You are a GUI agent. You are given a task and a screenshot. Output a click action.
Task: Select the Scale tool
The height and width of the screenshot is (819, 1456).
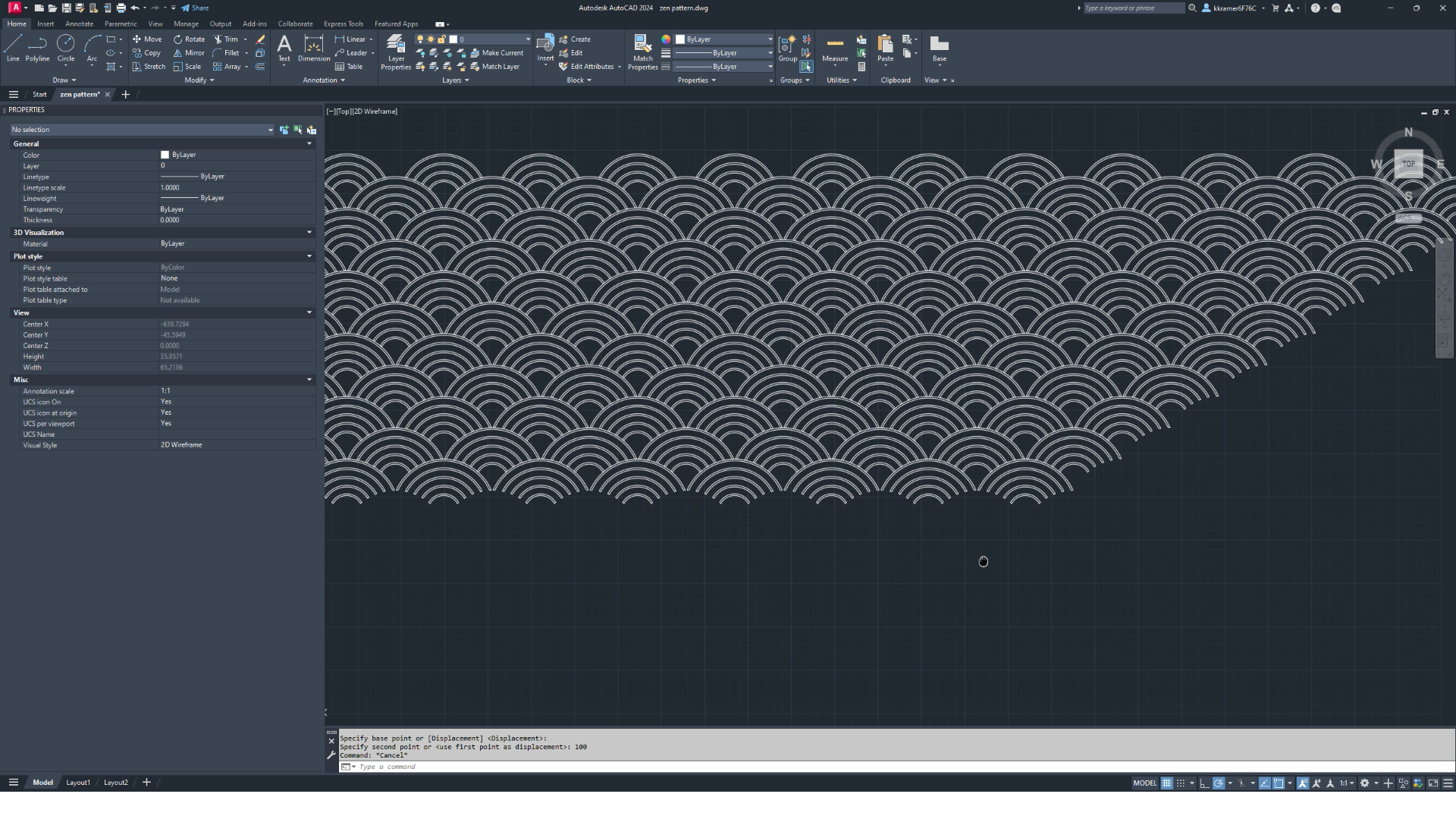[187, 67]
